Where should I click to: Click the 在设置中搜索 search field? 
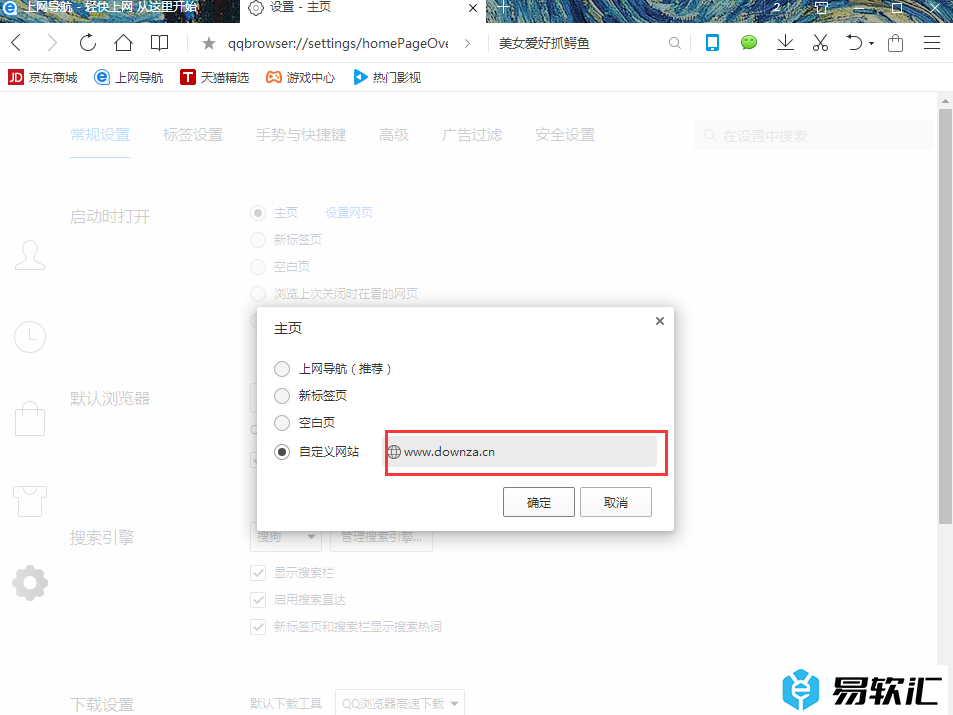813,136
